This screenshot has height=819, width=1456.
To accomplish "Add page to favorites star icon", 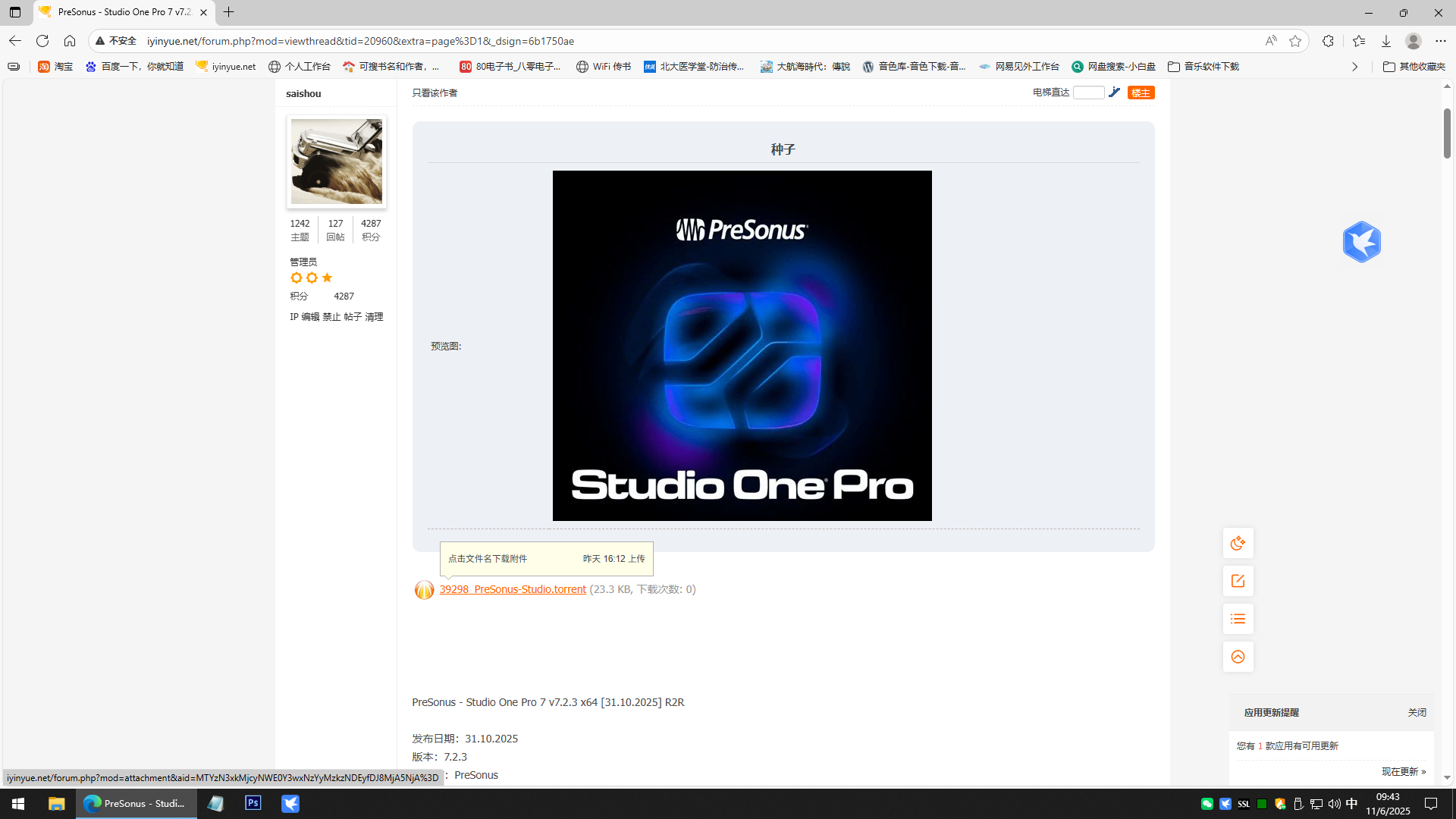I will coord(1295,41).
